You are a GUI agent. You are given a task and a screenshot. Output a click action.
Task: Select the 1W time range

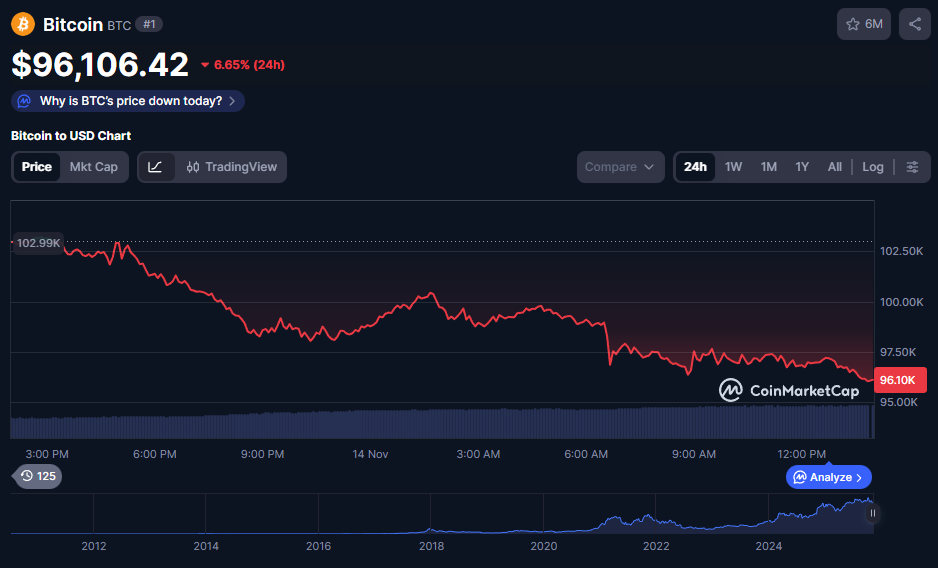733,167
